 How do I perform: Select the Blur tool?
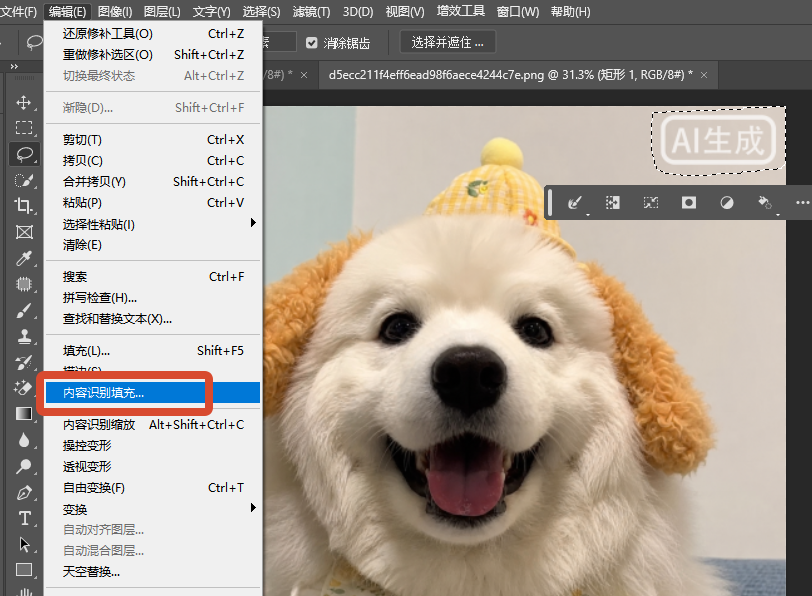click(x=24, y=440)
